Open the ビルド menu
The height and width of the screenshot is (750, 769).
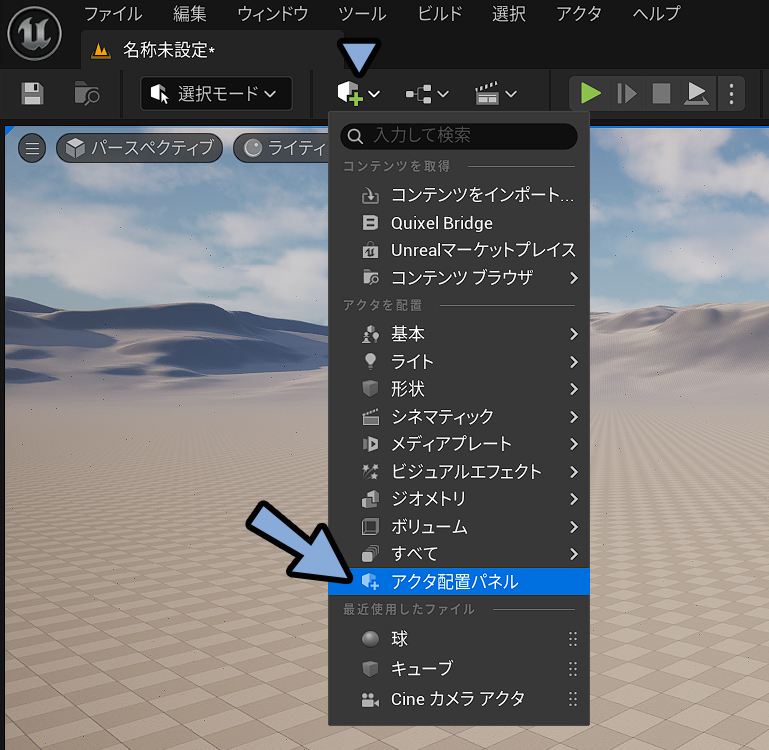coord(439,14)
